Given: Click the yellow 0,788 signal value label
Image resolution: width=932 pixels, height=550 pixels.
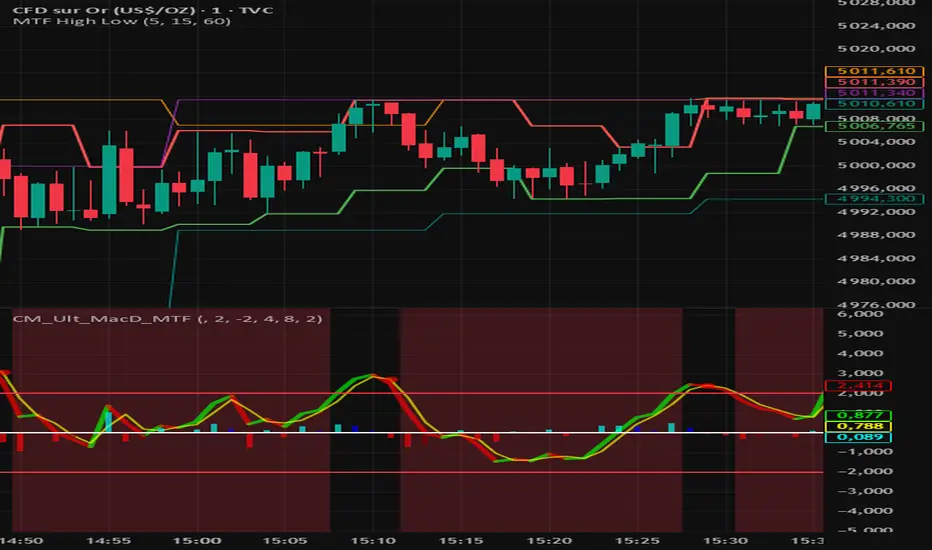Looking at the screenshot, I should click(x=858, y=426).
